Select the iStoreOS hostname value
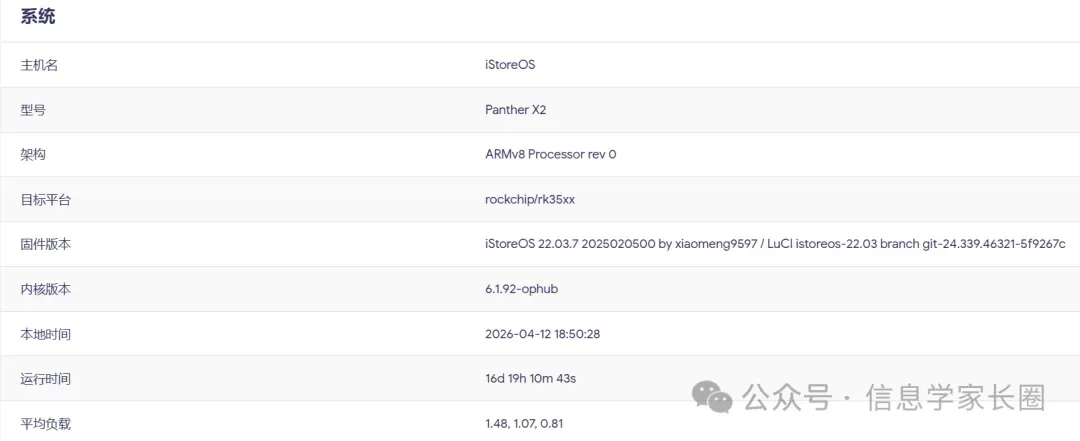 pyautogui.click(x=510, y=65)
